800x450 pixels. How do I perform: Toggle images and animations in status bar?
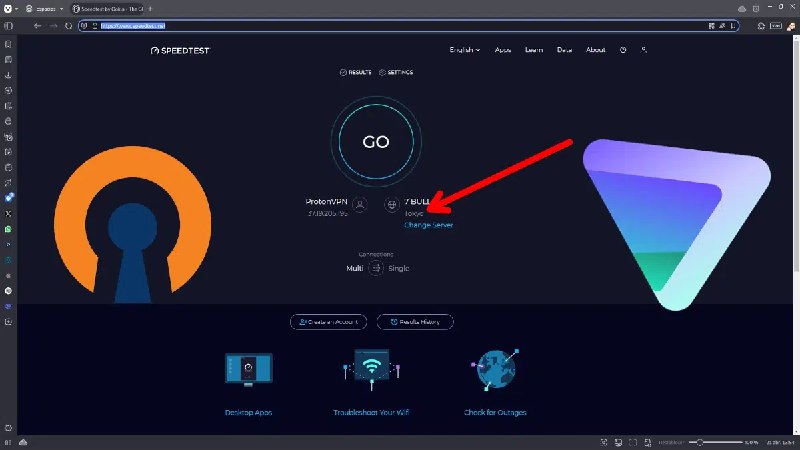pyautogui.click(x=647, y=442)
